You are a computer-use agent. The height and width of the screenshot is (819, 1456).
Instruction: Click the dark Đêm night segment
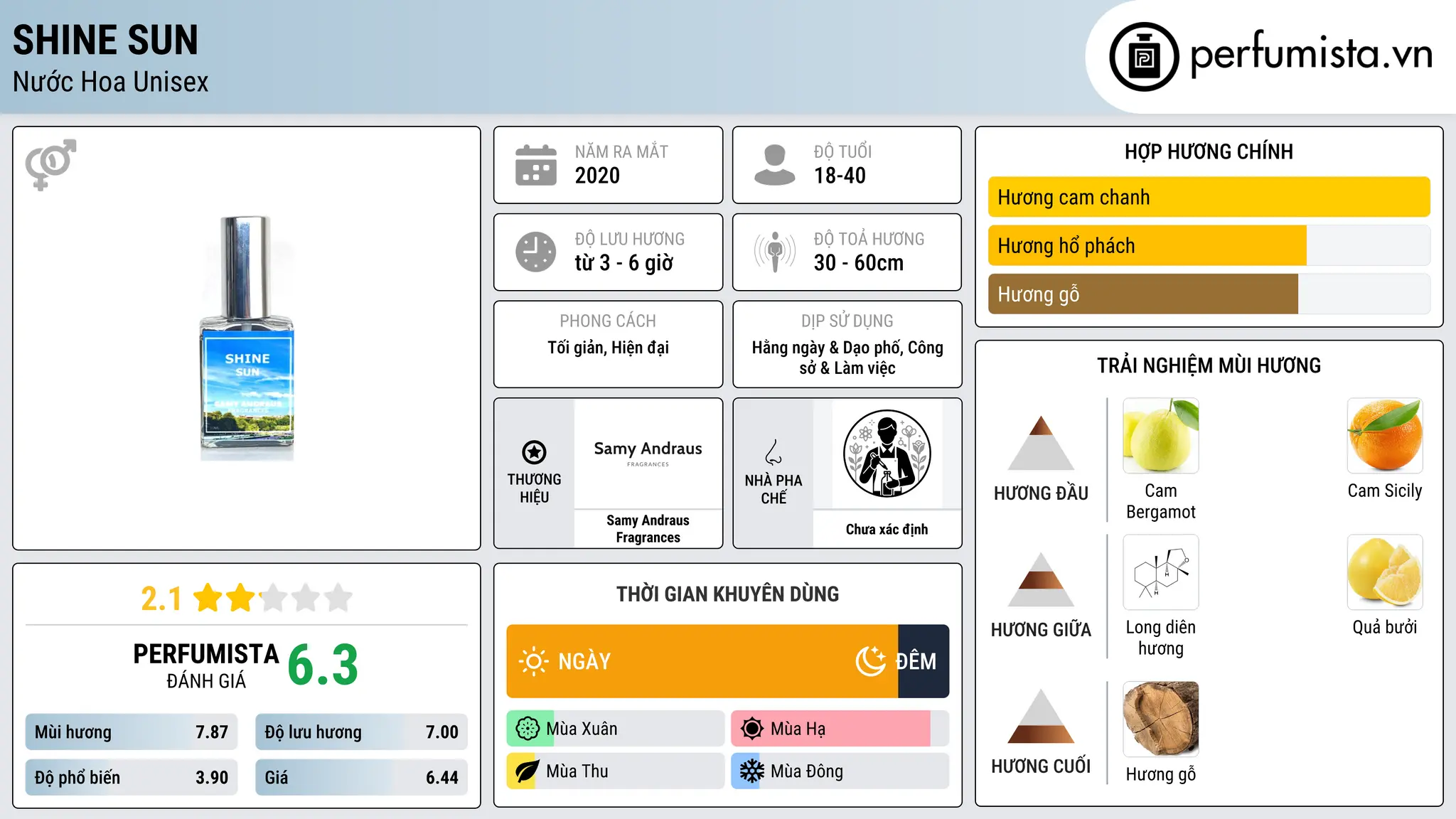point(924,661)
